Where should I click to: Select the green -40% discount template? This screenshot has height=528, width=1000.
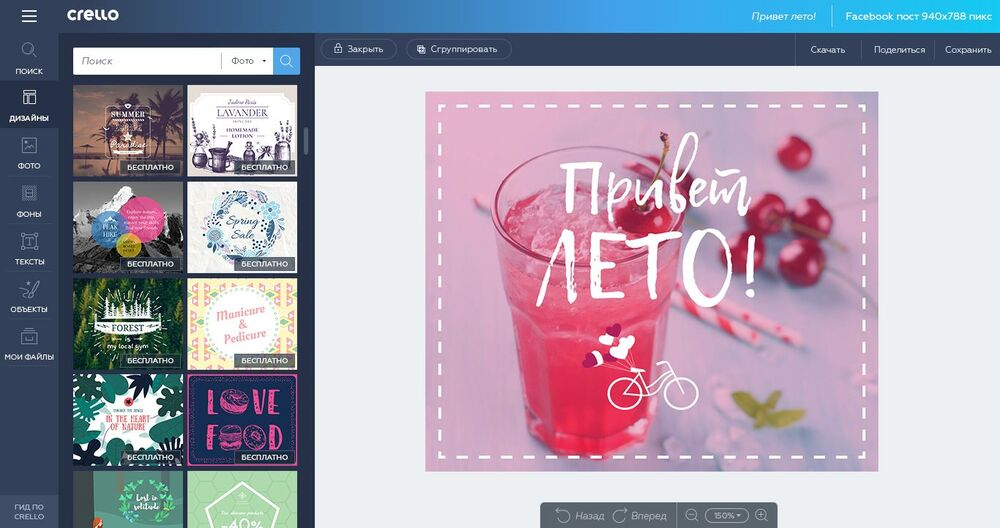click(x=242, y=499)
